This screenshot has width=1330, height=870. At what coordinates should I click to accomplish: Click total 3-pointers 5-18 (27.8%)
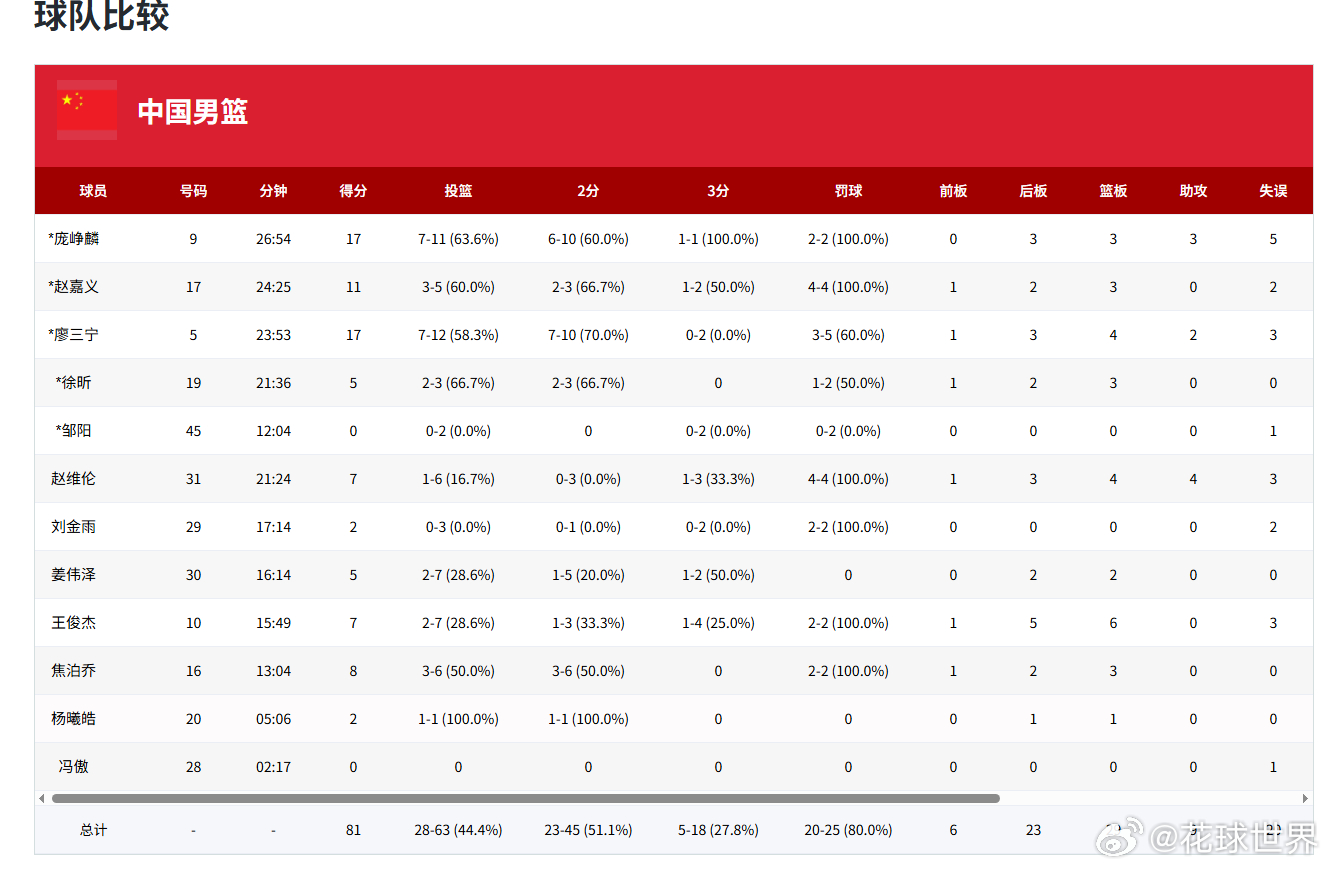(718, 830)
